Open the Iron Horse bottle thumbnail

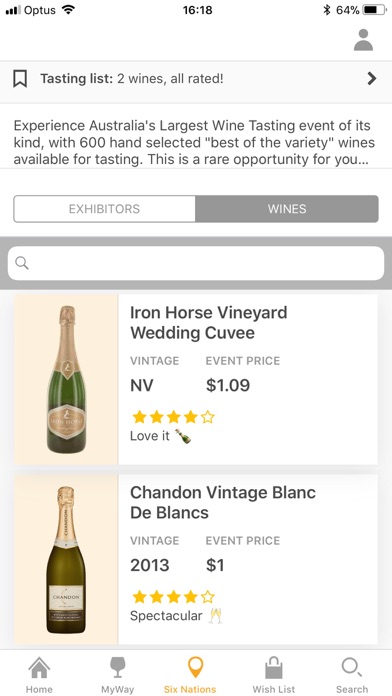tap(66, 379)
